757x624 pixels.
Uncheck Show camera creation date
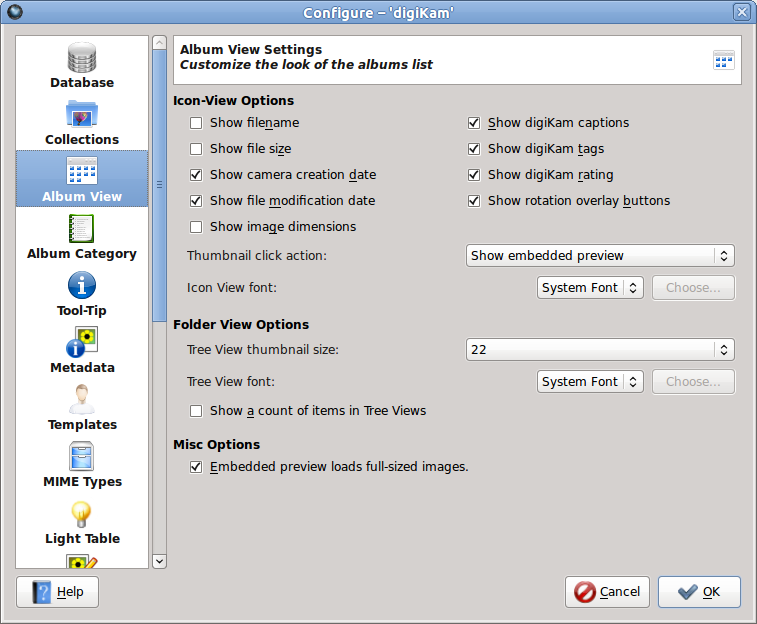pos(196,175)
